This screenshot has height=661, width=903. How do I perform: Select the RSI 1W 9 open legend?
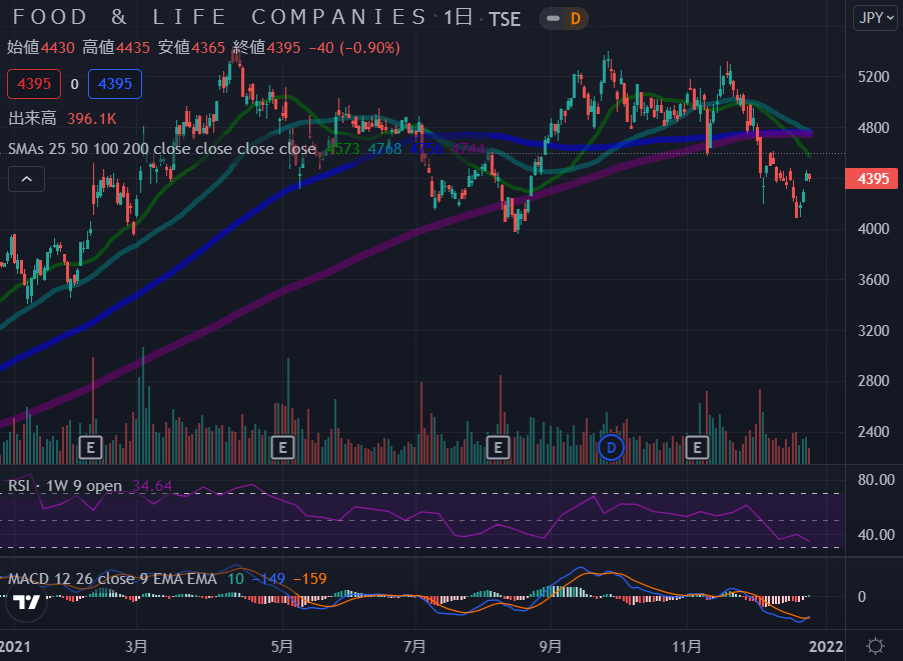coord(65,486)
